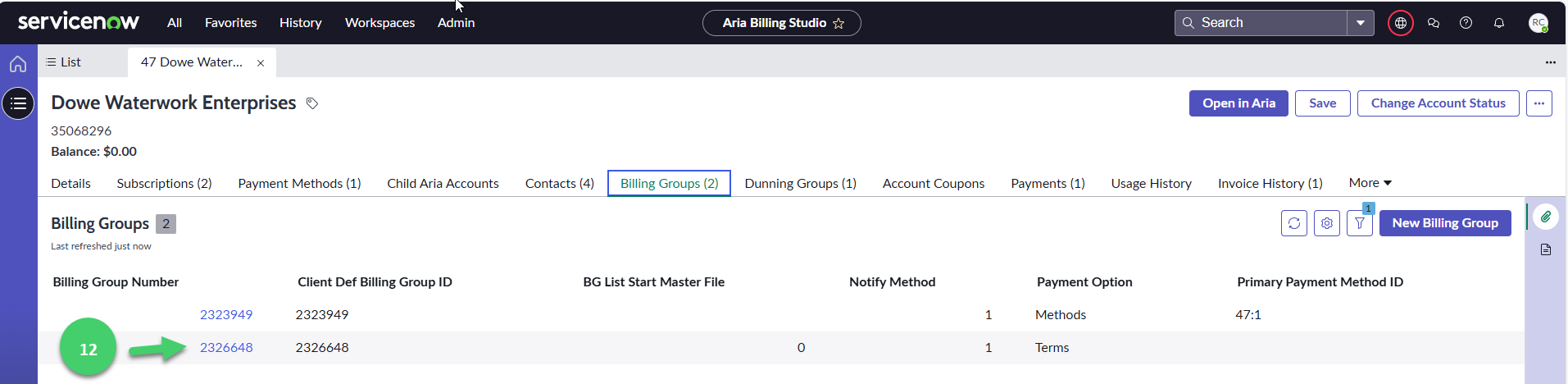The image size is (1568, 384).
Task: Sort by Payment Option column header
Action: [1084, 282]
